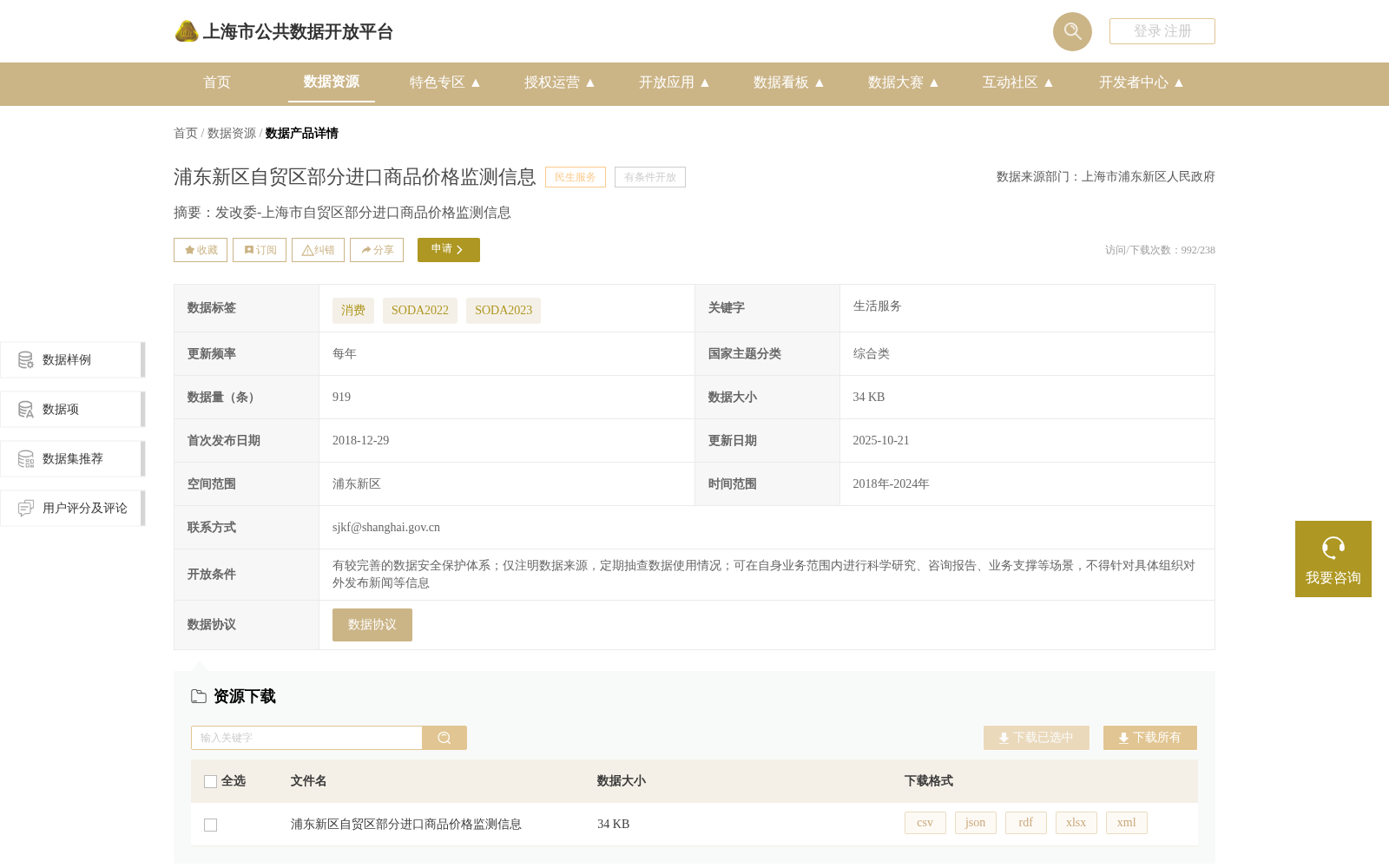Click the platform logo icon
Viewport: 1389px width, 868px height.
click(187, 31)
